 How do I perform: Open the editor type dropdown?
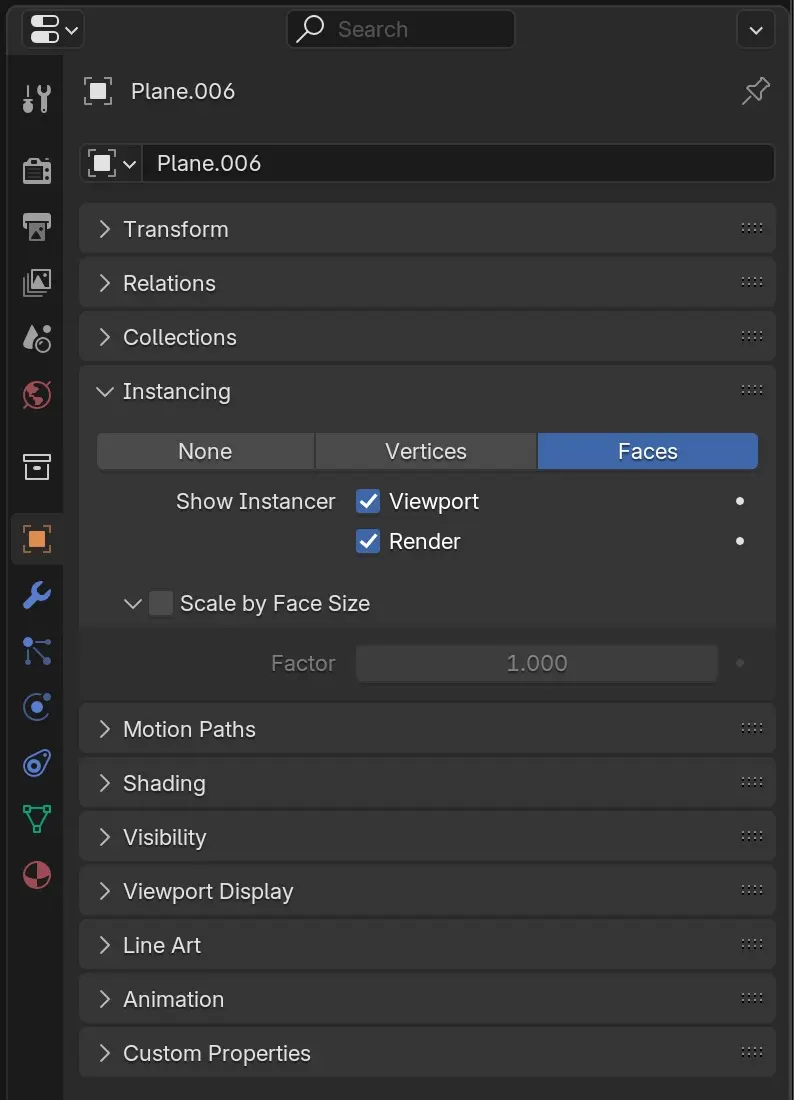[52, 30]
